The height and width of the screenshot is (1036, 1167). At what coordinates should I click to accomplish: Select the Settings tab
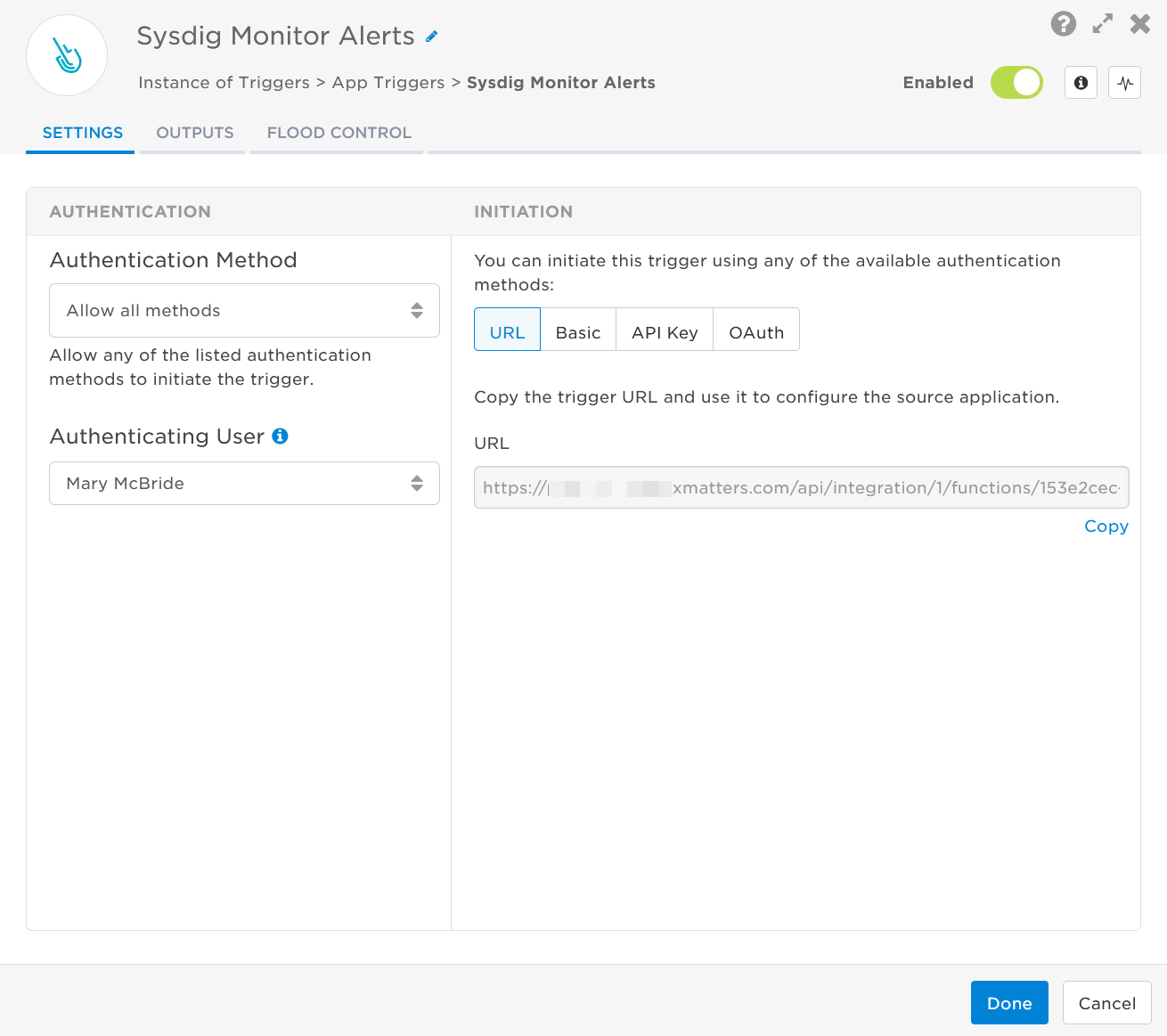(x=82, y=133)
